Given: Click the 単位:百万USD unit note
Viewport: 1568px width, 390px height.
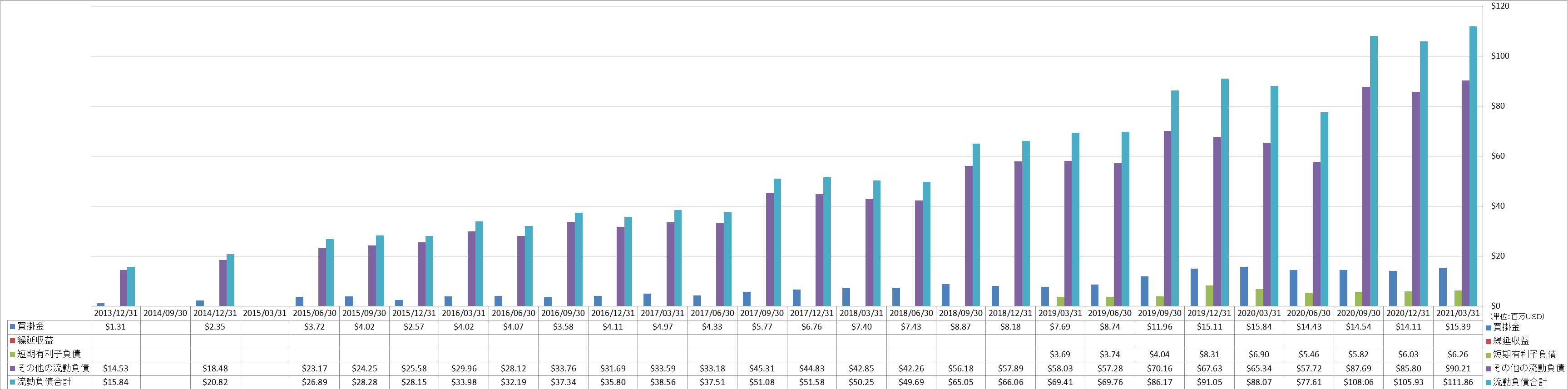Looking at the screenshot, I should 1518,316.
